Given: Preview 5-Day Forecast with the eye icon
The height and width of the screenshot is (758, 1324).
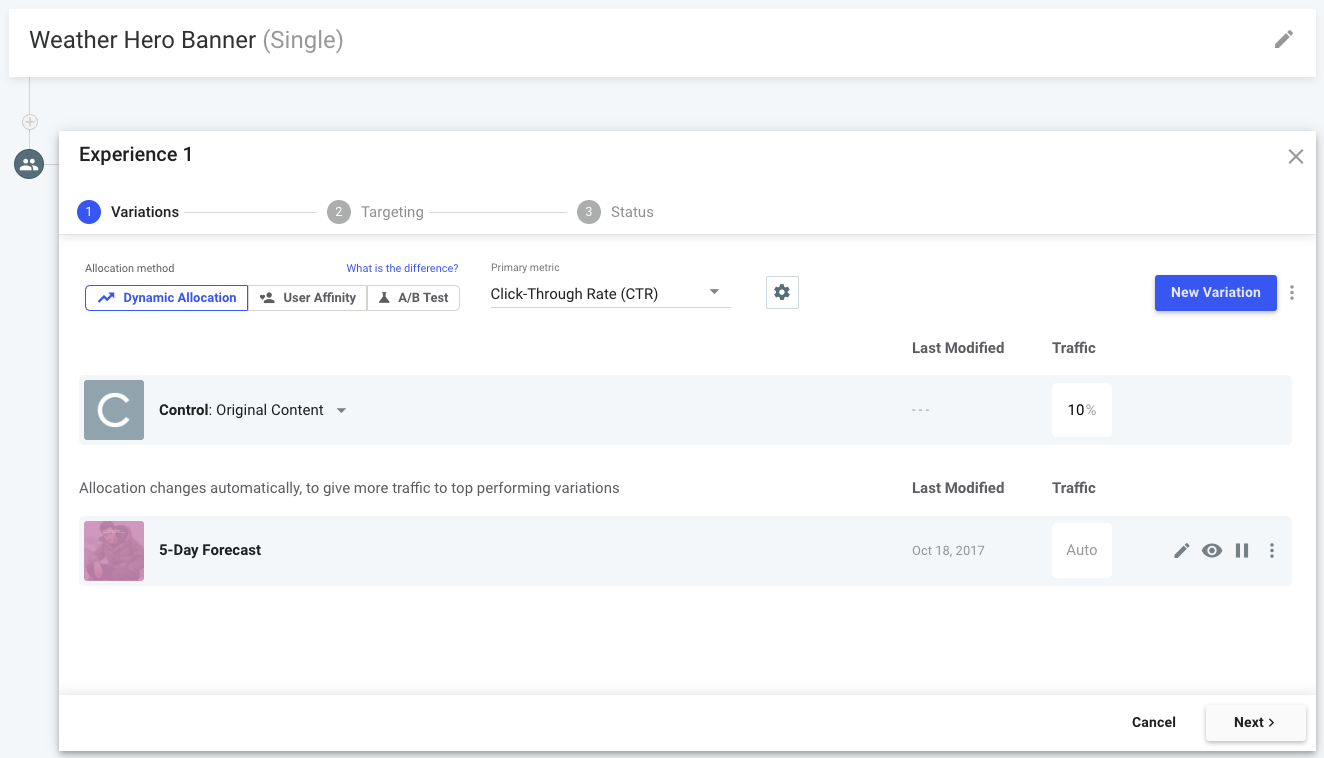Looking at the screenshot, I should click(1212, 550).
